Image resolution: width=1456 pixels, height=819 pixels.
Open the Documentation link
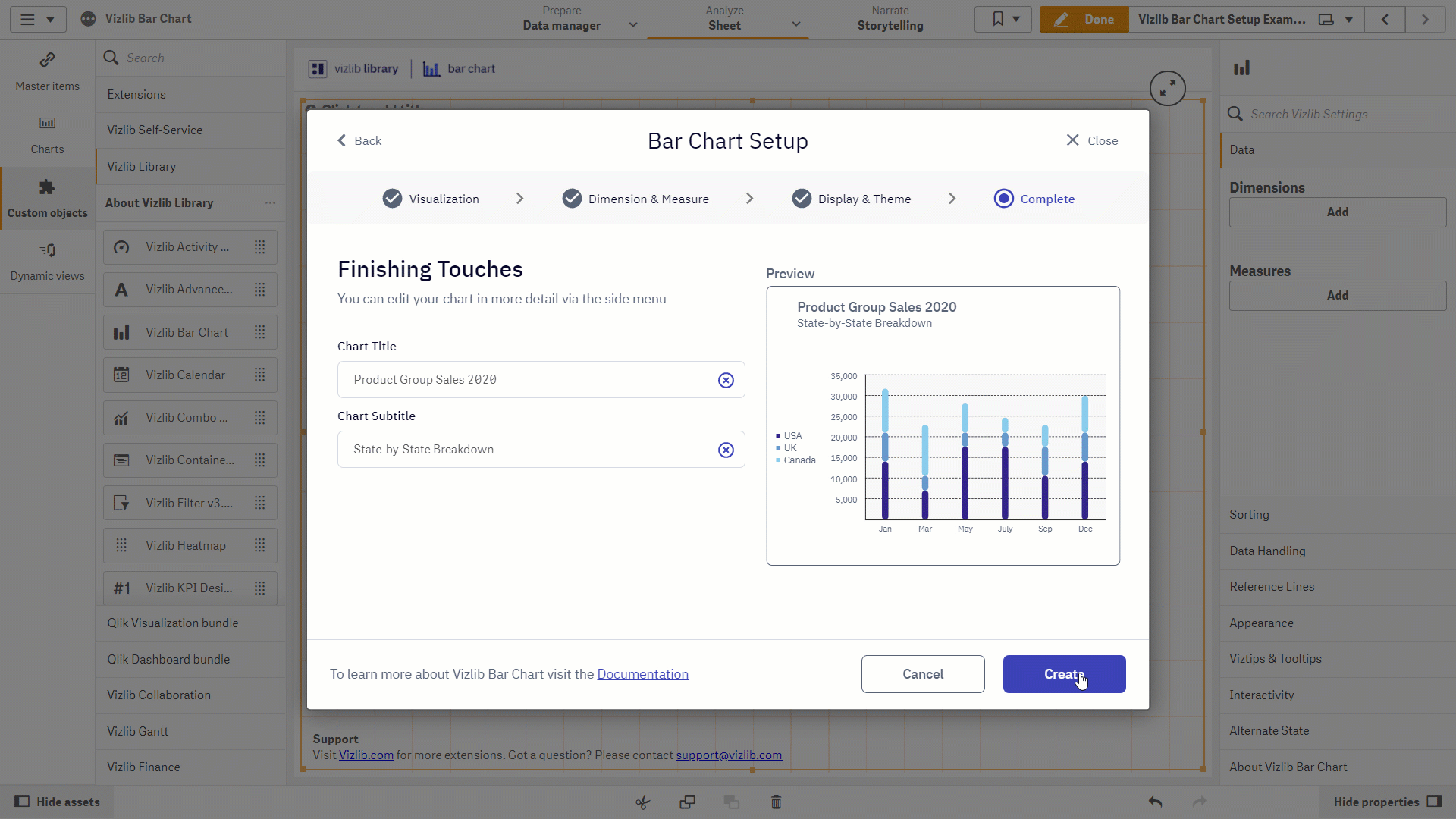[x=643, y=674]
